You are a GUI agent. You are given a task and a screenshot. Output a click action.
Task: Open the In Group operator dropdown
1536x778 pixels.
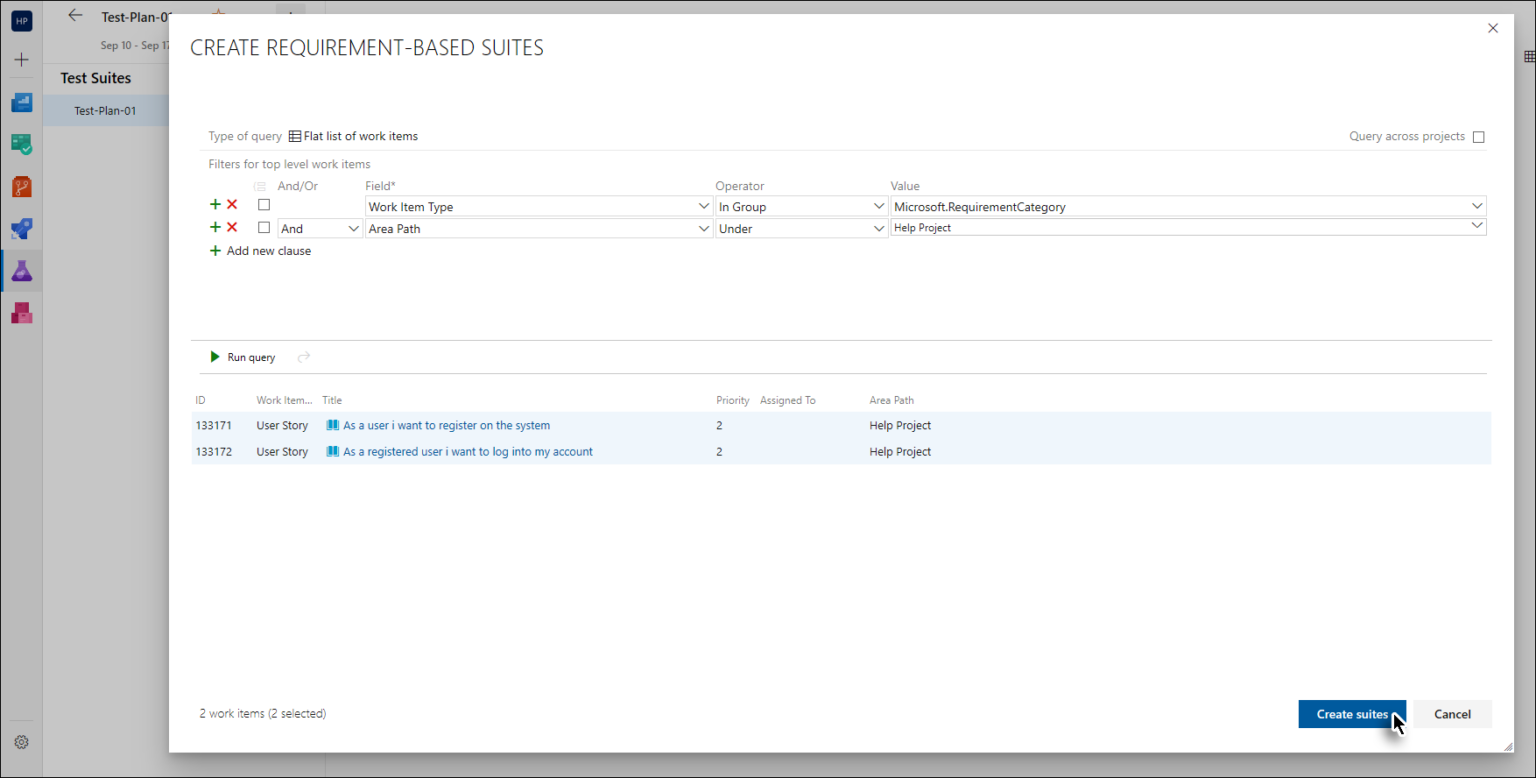click(800, 206)
